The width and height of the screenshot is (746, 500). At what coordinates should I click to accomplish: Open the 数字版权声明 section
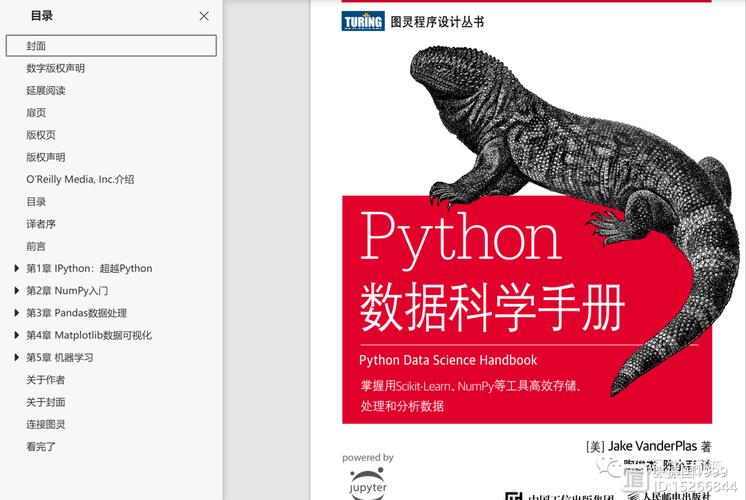pos(55,68)
